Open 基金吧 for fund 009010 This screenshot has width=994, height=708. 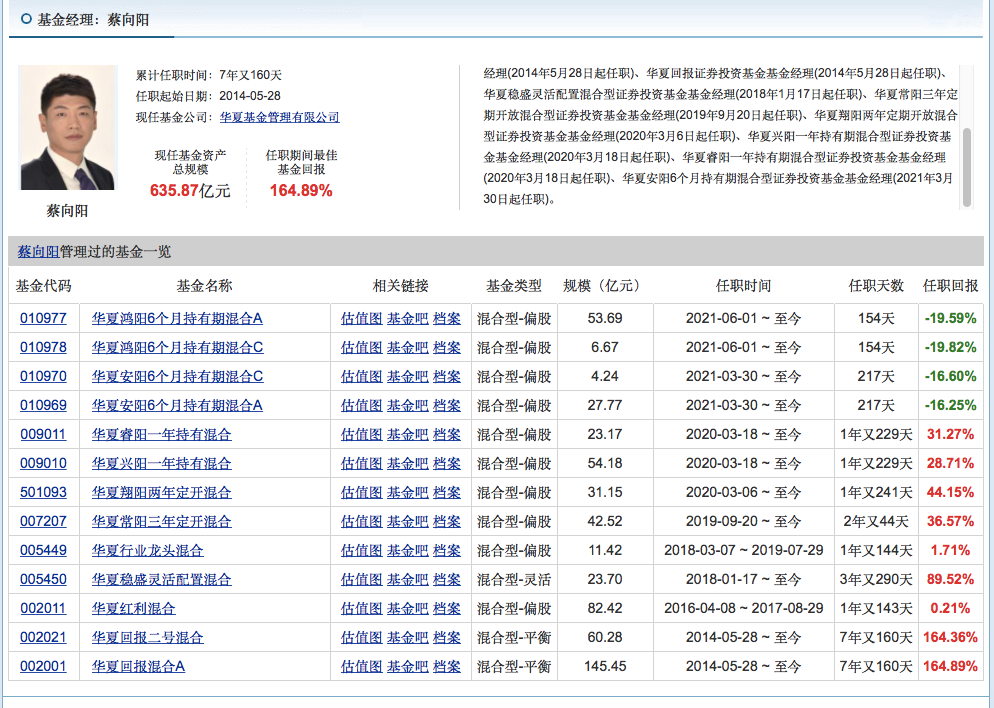point(408,463)
